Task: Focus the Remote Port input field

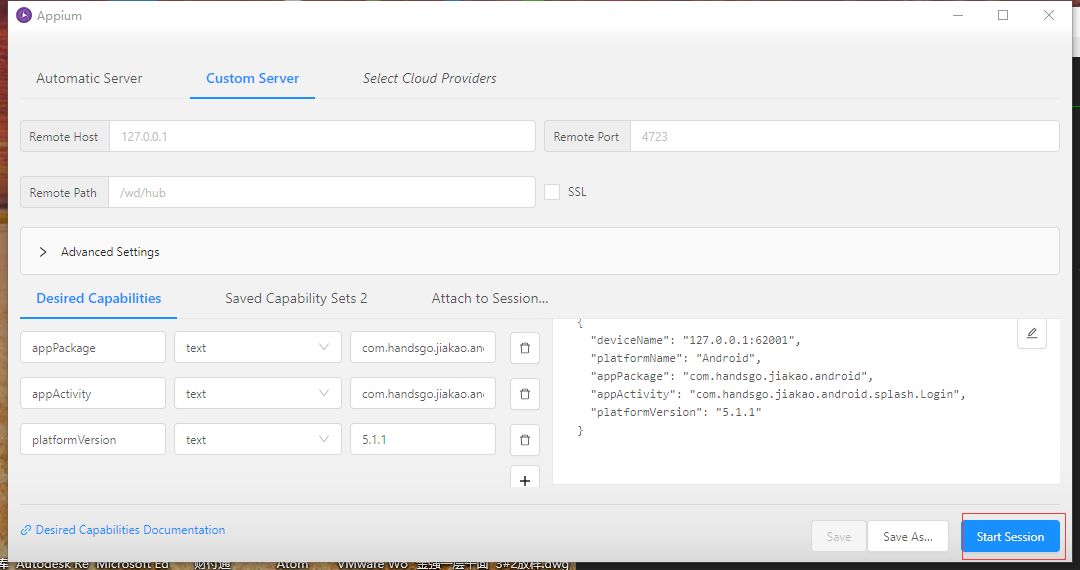Action: tap(844, 136)
